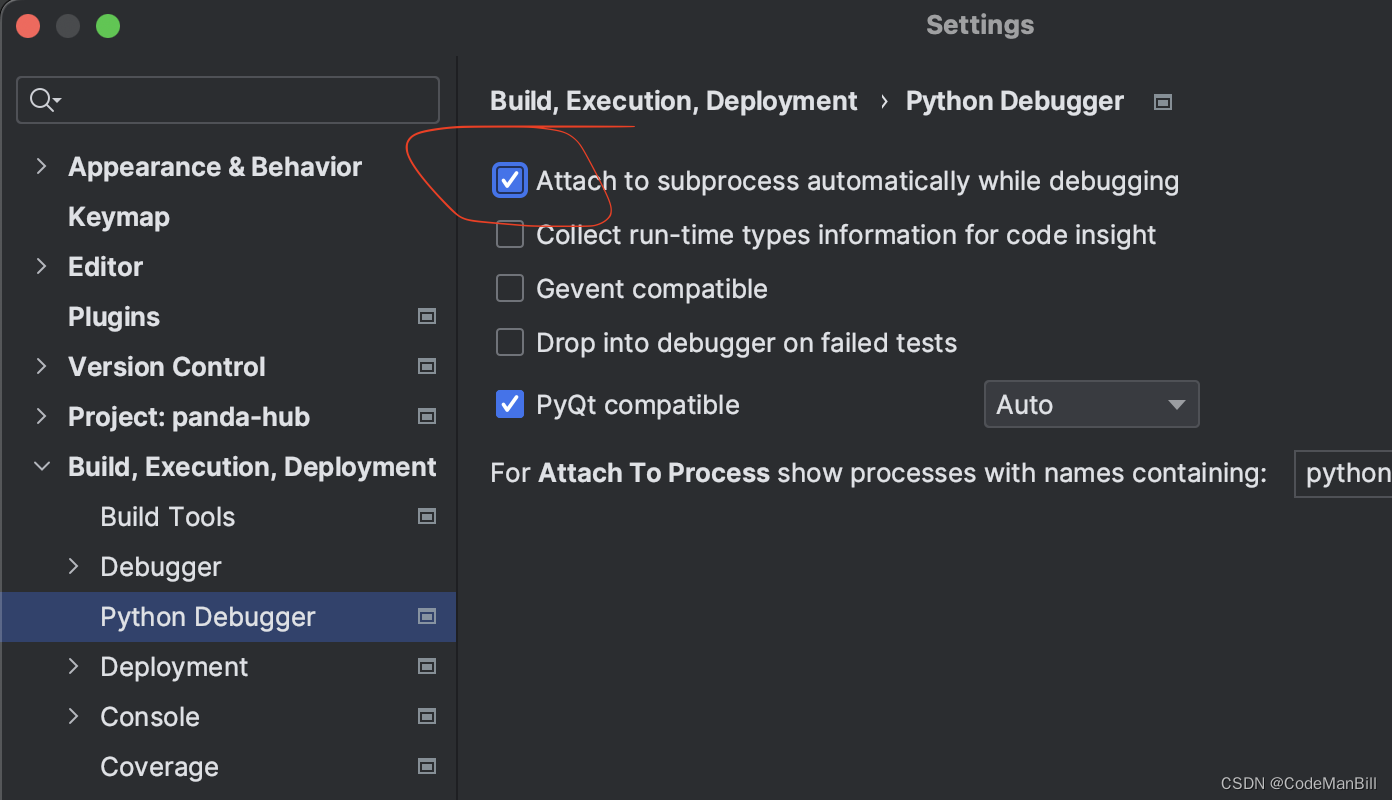Uncheck the PyQt compatible checkbox

(x=510, y=405)
